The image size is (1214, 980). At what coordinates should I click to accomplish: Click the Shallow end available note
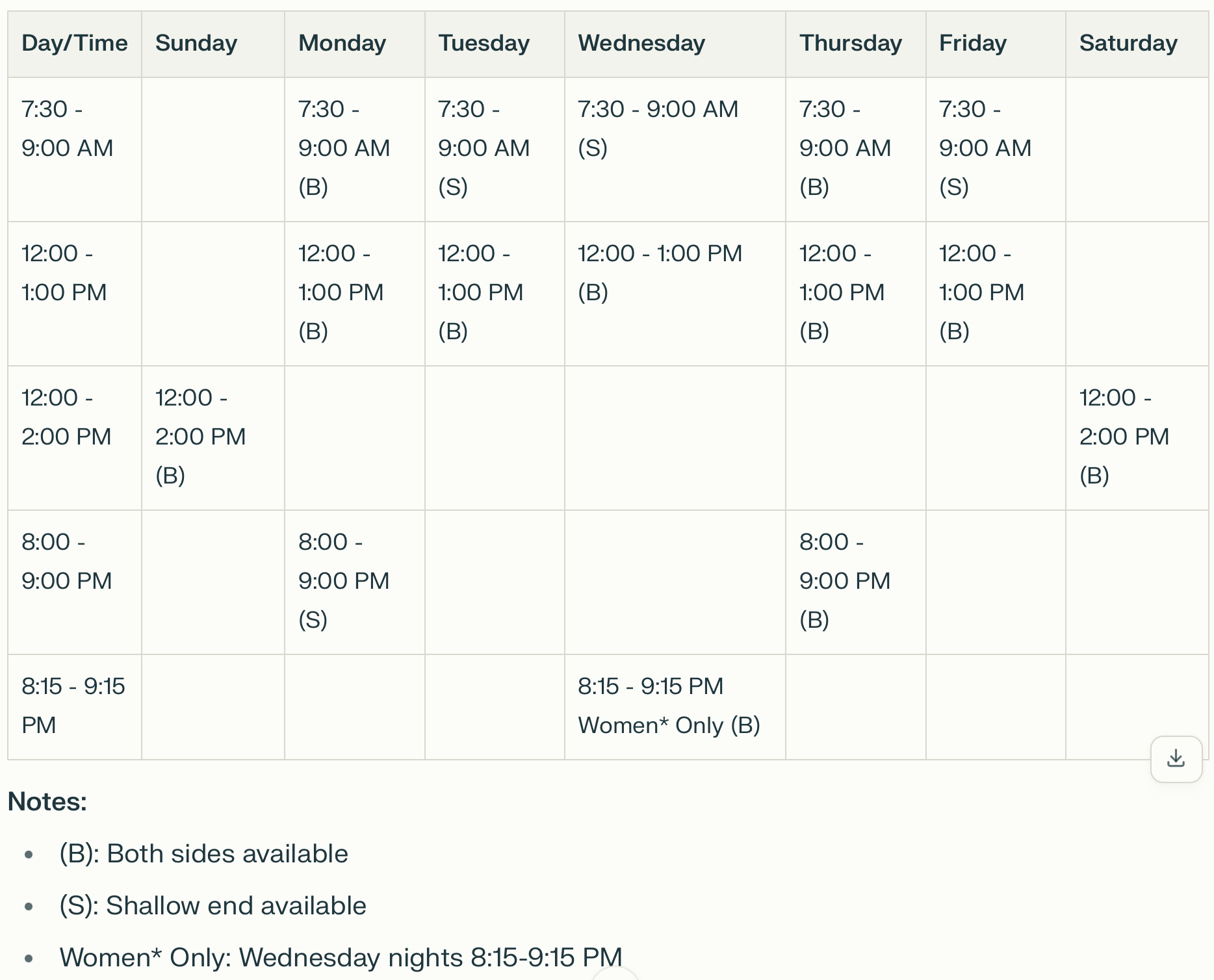coord(213,905)
